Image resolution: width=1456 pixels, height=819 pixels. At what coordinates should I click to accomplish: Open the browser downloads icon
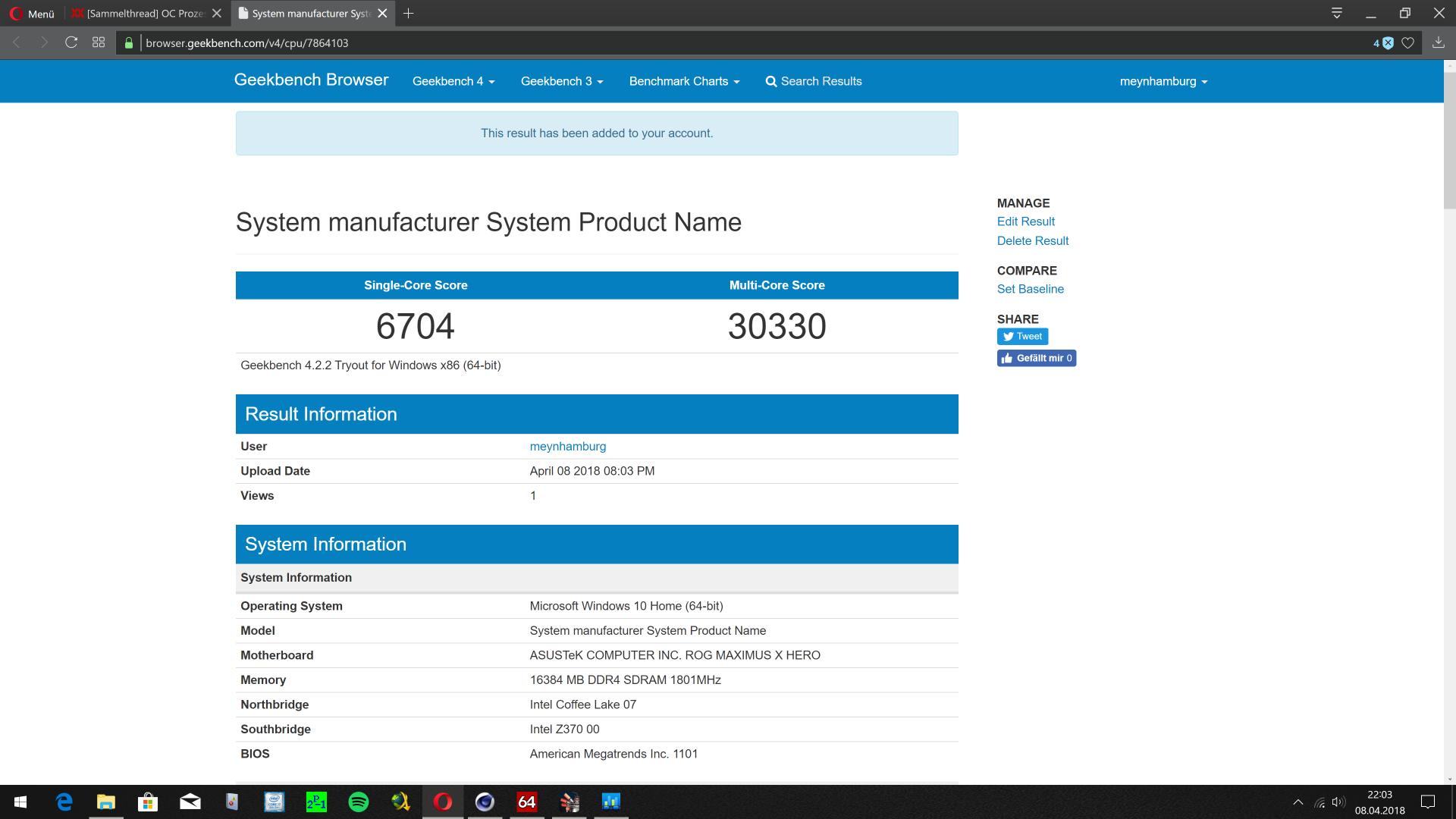click(1438, 43)
